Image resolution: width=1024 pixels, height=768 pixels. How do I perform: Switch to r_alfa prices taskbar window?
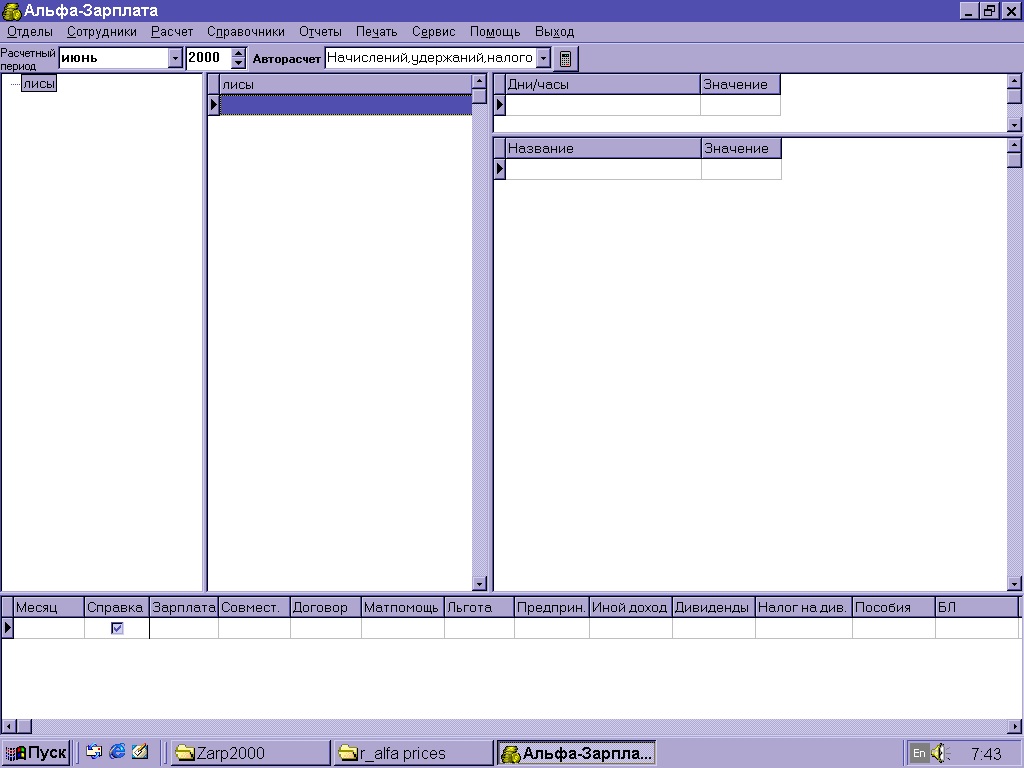point(412,753)
